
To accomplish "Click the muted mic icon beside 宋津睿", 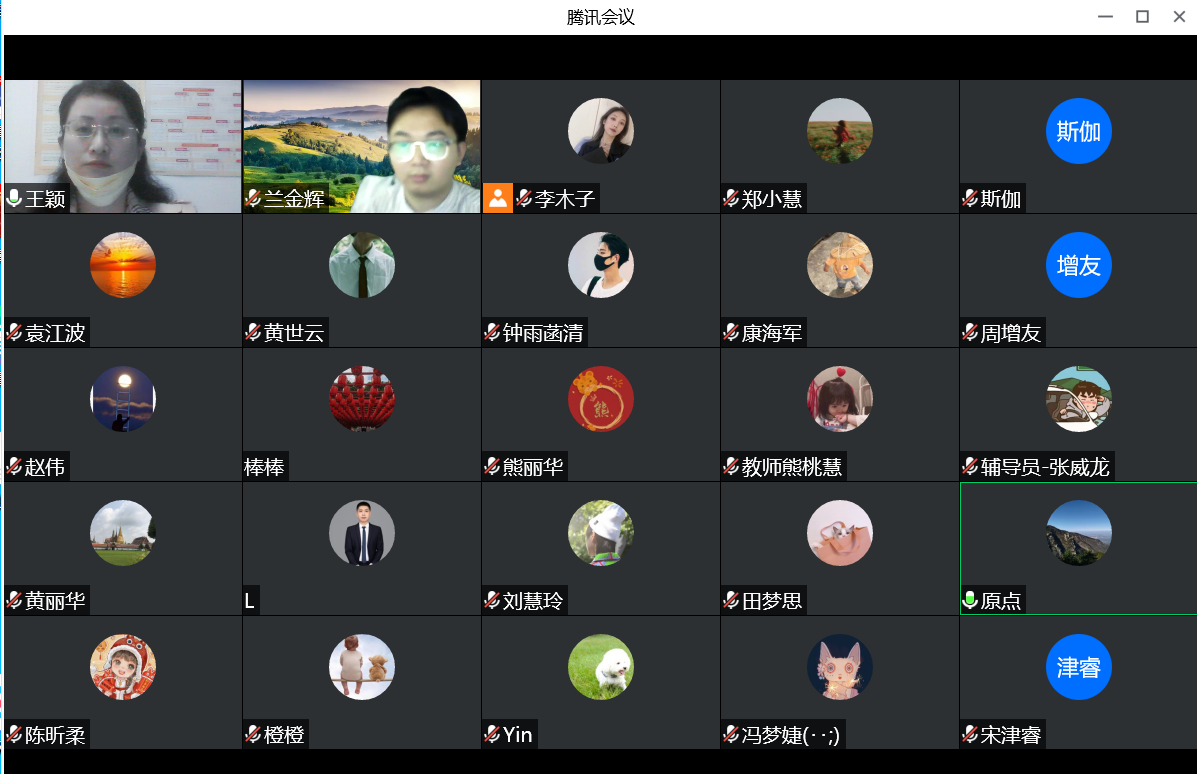I will click(x=970, y=734).
